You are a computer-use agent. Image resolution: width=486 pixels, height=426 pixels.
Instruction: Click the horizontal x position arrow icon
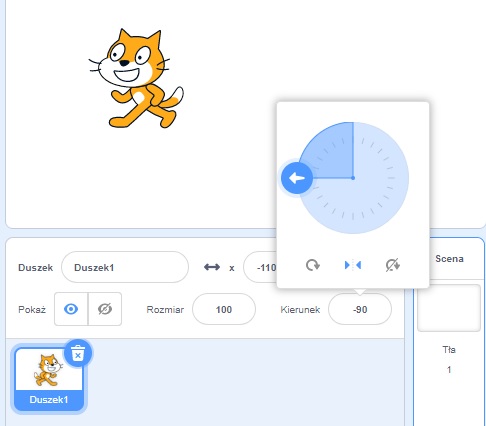pyautogui.click(x=212, y=267)
